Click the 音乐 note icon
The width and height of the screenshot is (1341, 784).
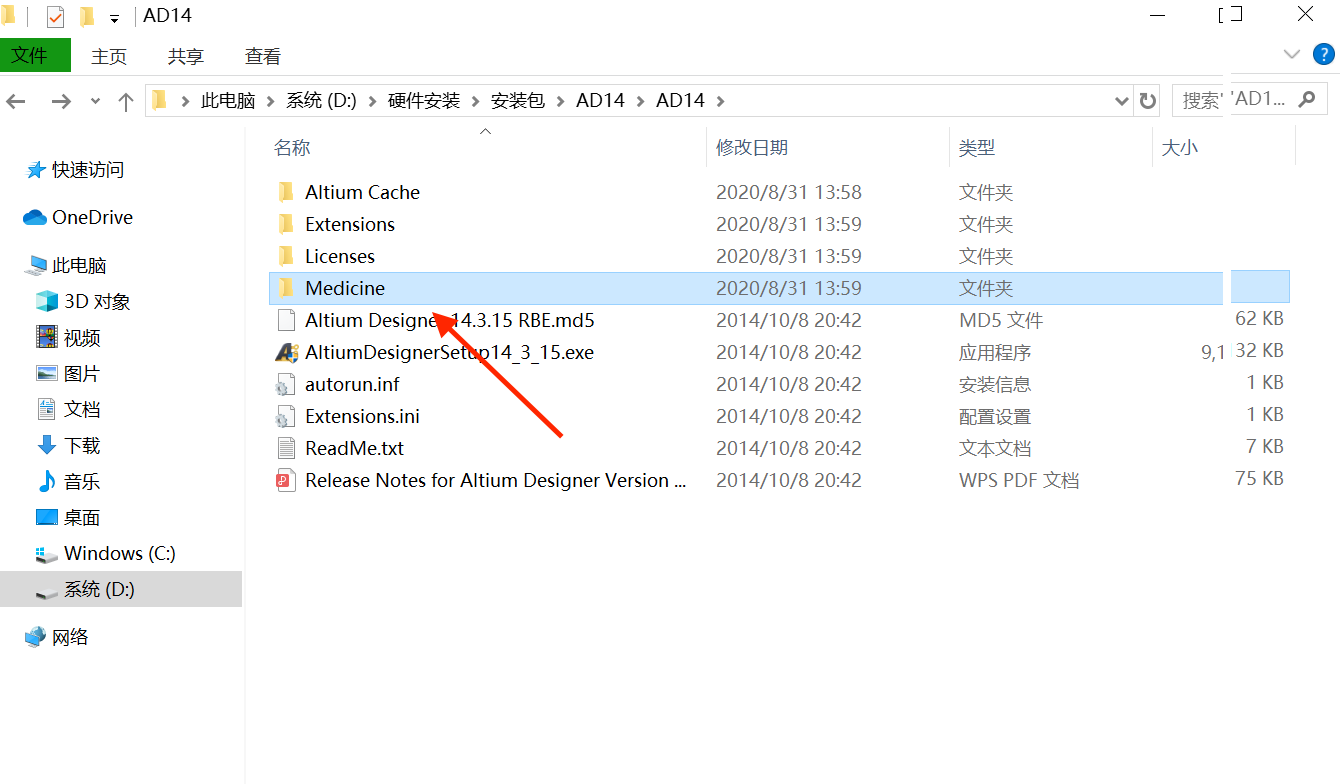47,481
